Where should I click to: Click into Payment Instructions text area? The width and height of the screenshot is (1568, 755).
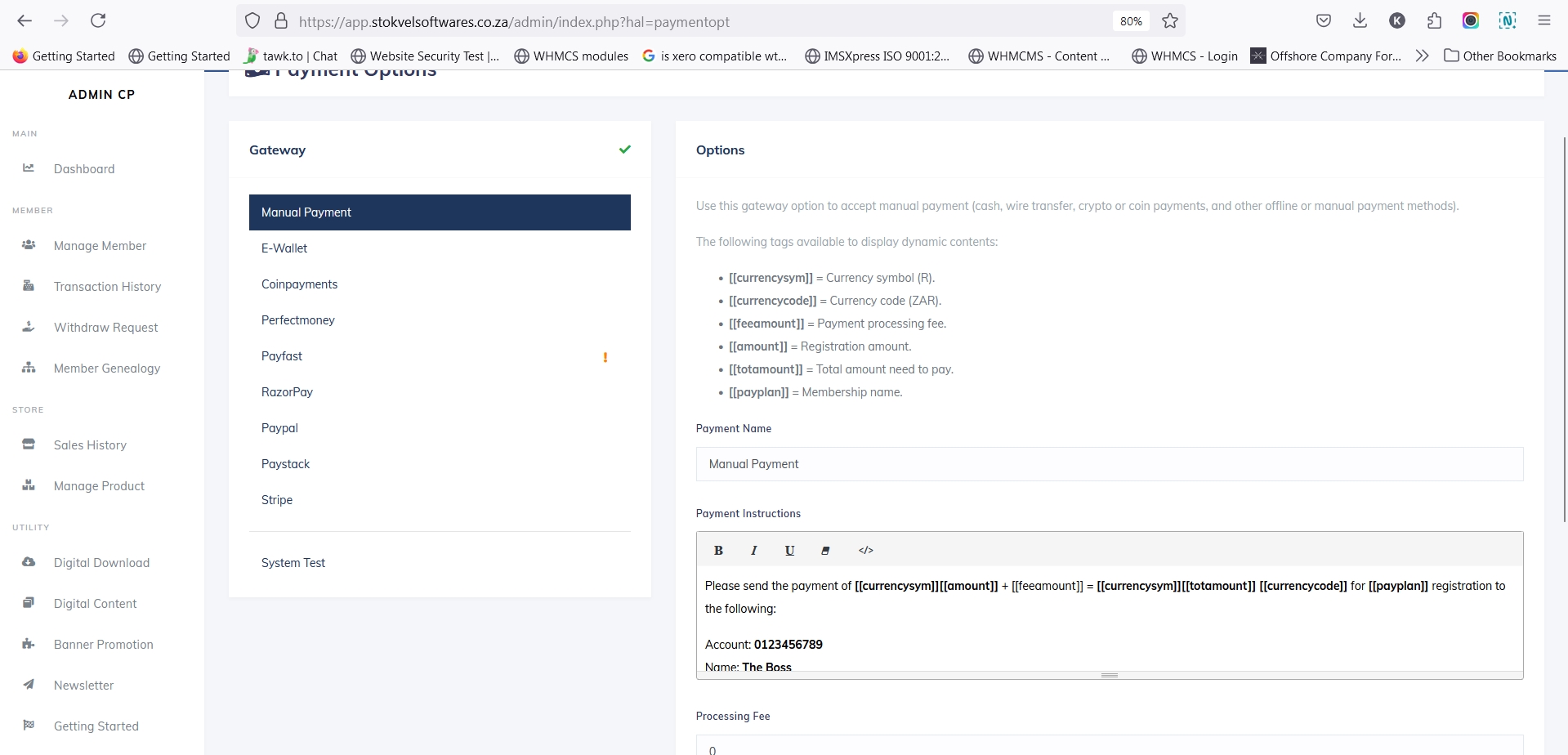click(x=1110, y=619)
